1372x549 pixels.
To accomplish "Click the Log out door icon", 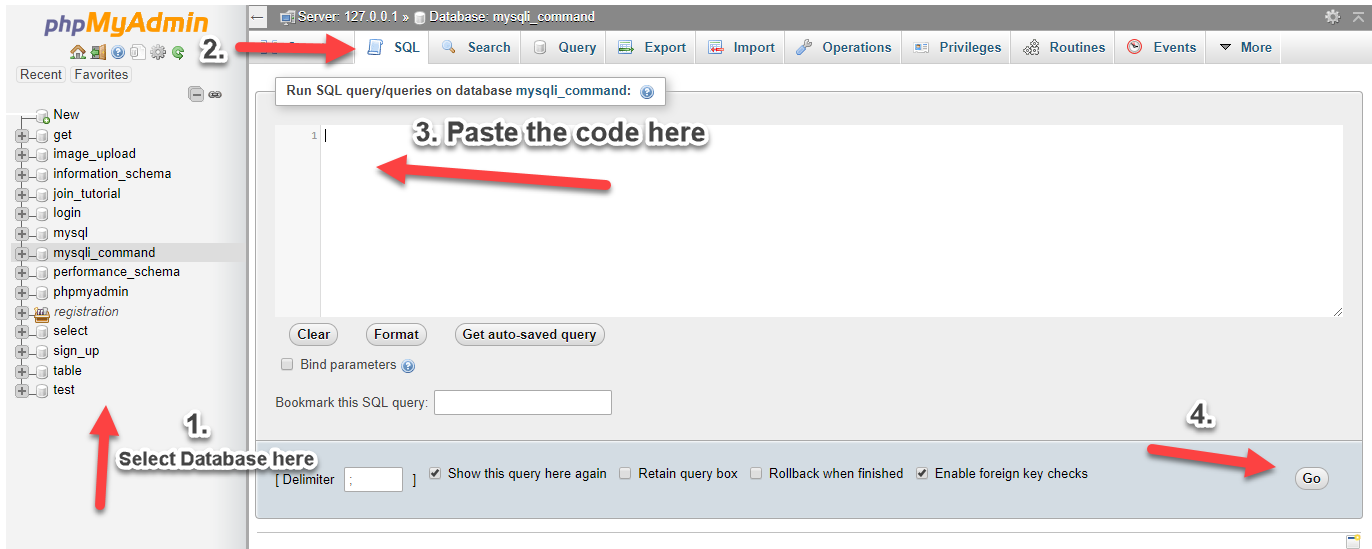I will pyautogui.click(x=97, y=52).
